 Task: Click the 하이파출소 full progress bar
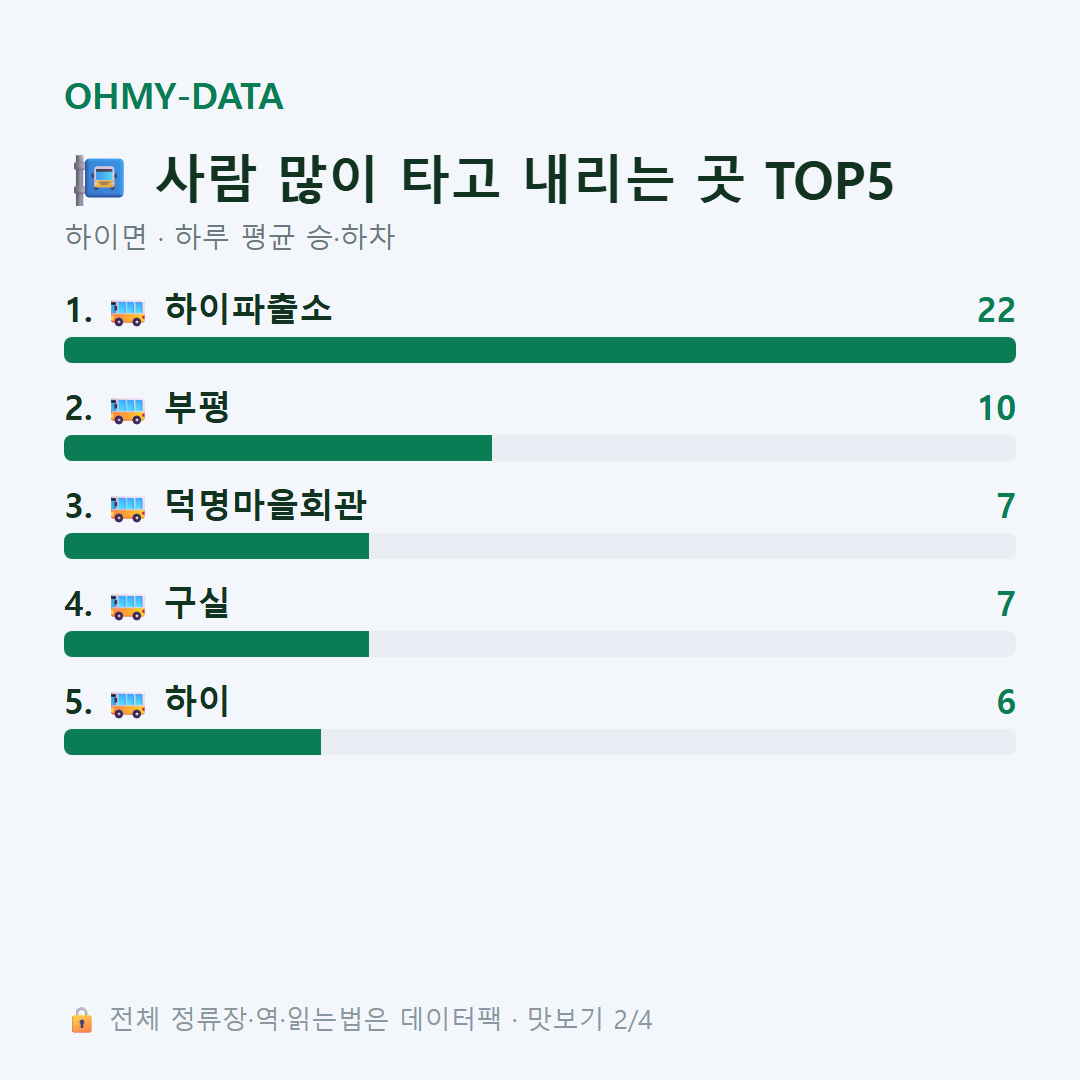pyautogui.click(x=540, y=350)
